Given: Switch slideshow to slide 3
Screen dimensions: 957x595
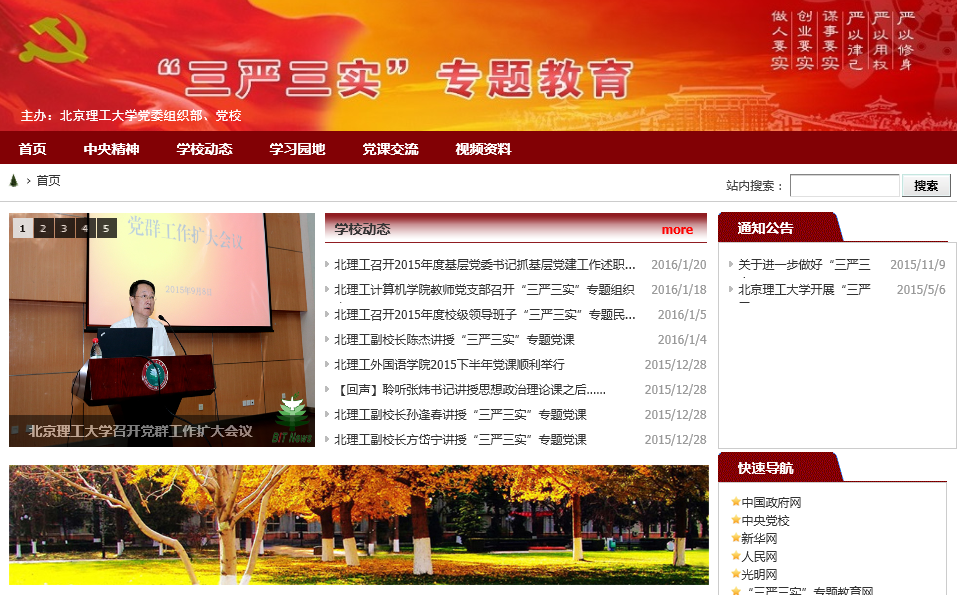Looking at the screenshot, I should coord(63,228).
